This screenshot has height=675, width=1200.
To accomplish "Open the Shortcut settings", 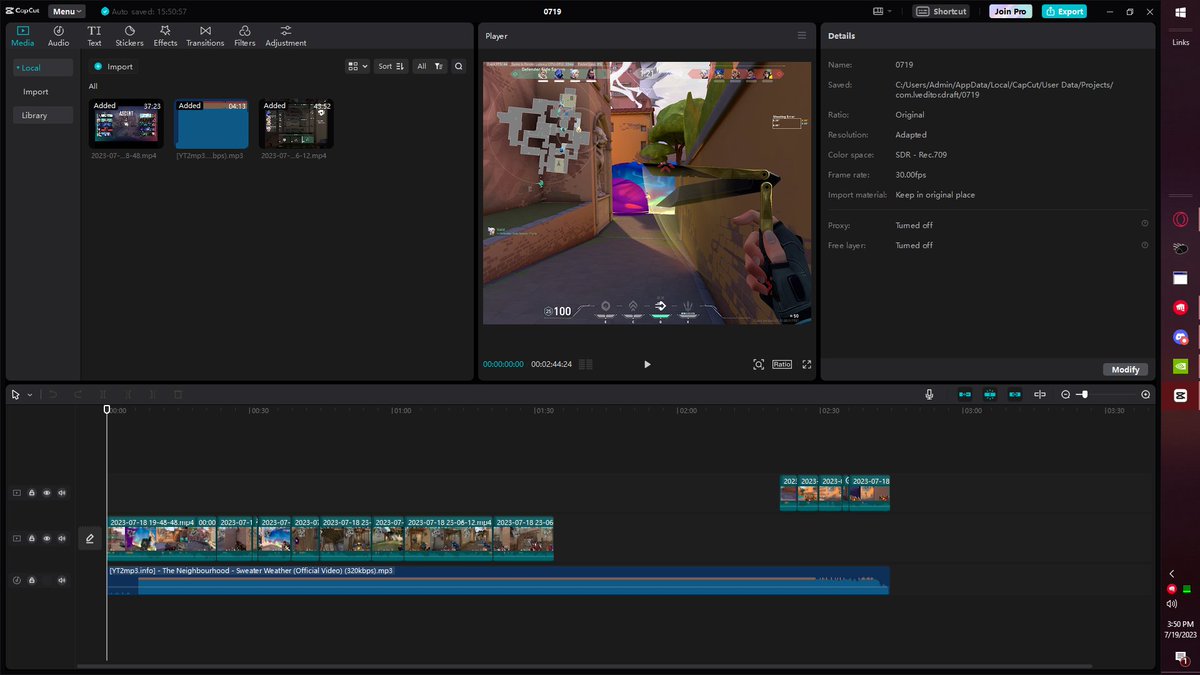I will (x=942, y=11).
